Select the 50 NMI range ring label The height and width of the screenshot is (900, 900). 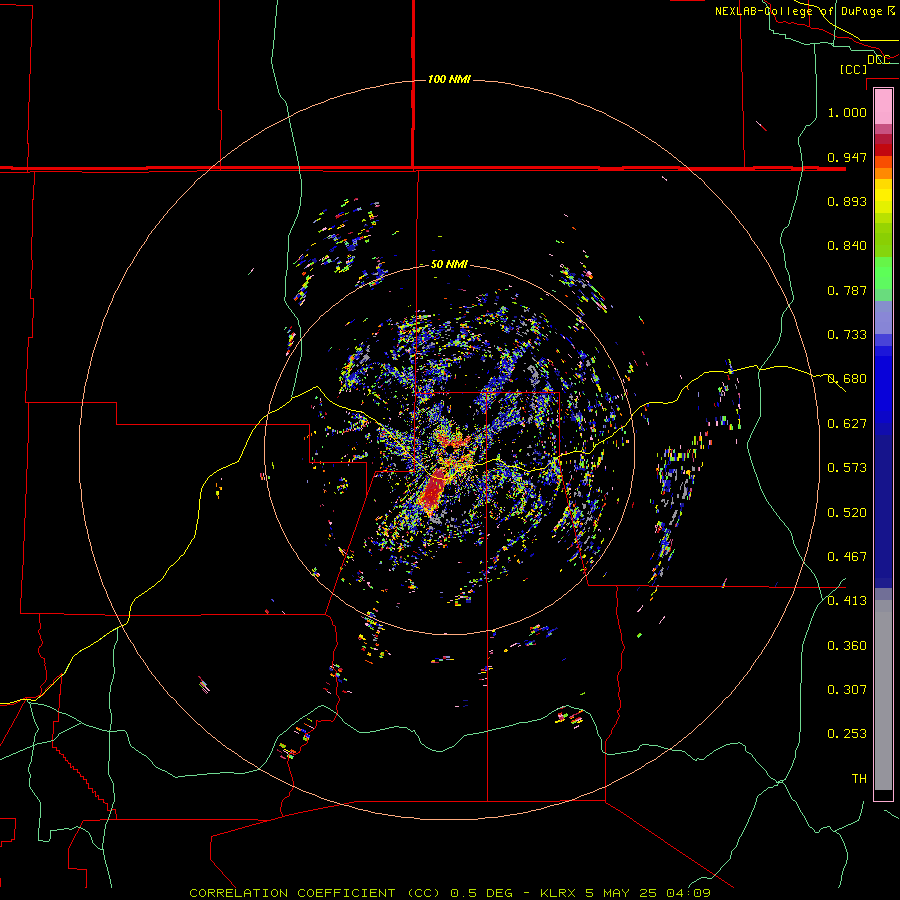pyautogui.click(x=449, y=264)
